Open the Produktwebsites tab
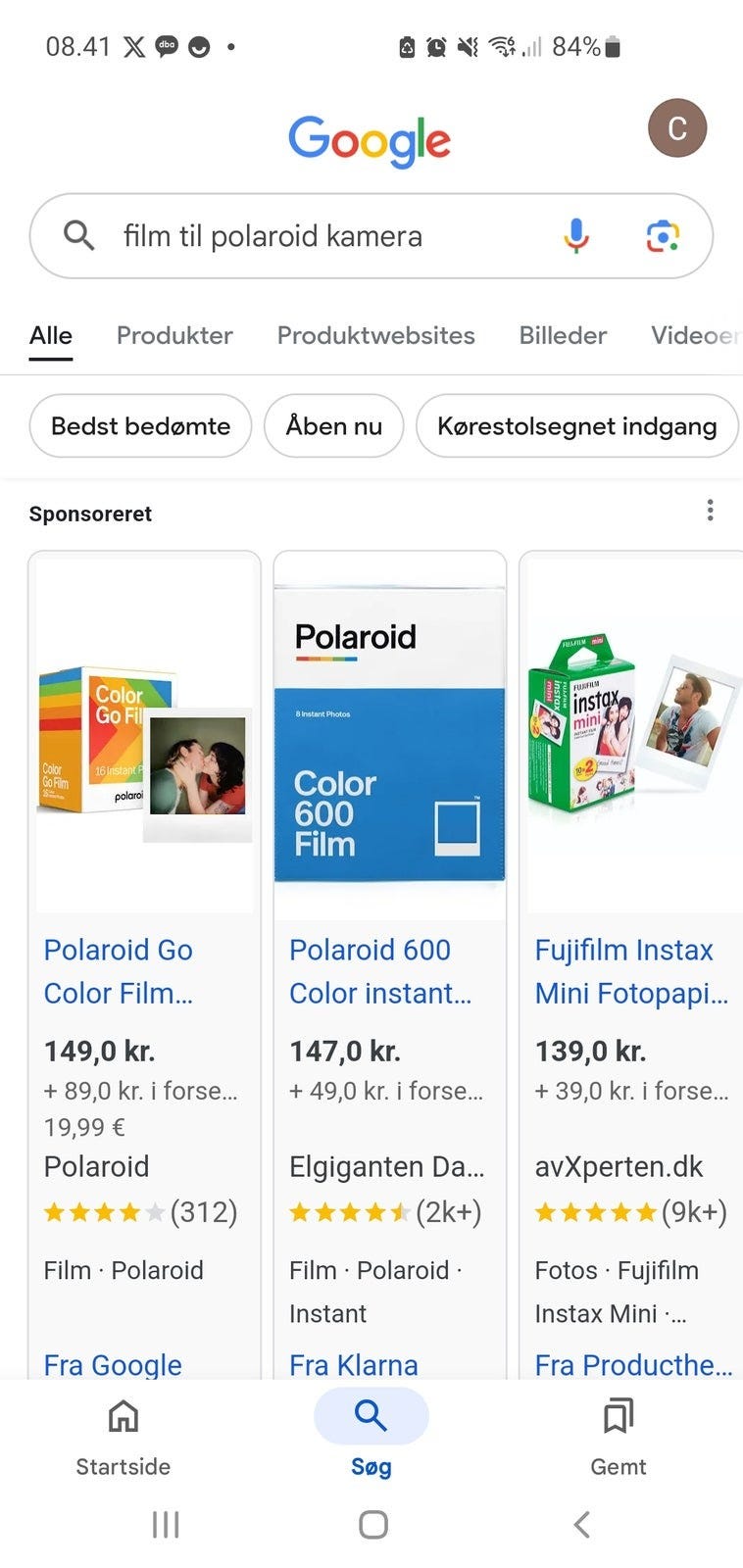 point(375,335)
